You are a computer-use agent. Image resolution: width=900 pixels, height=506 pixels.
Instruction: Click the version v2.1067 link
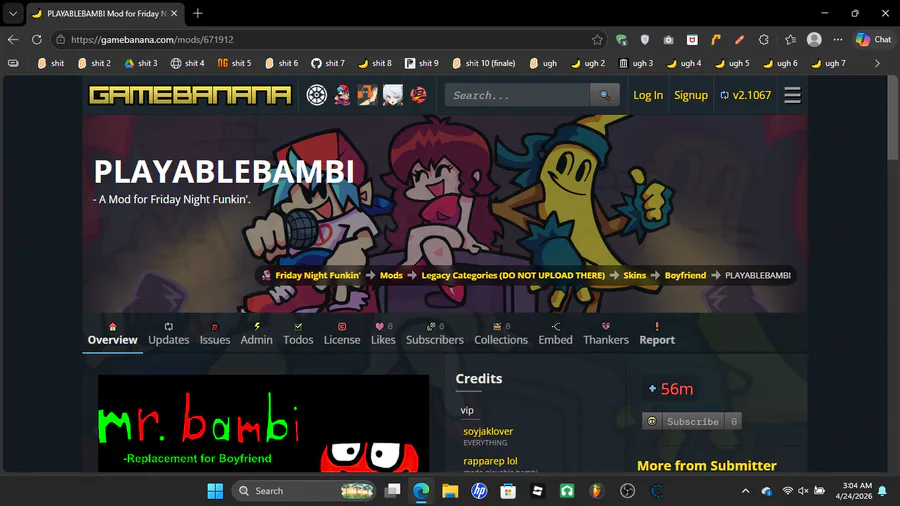[746, 95]
